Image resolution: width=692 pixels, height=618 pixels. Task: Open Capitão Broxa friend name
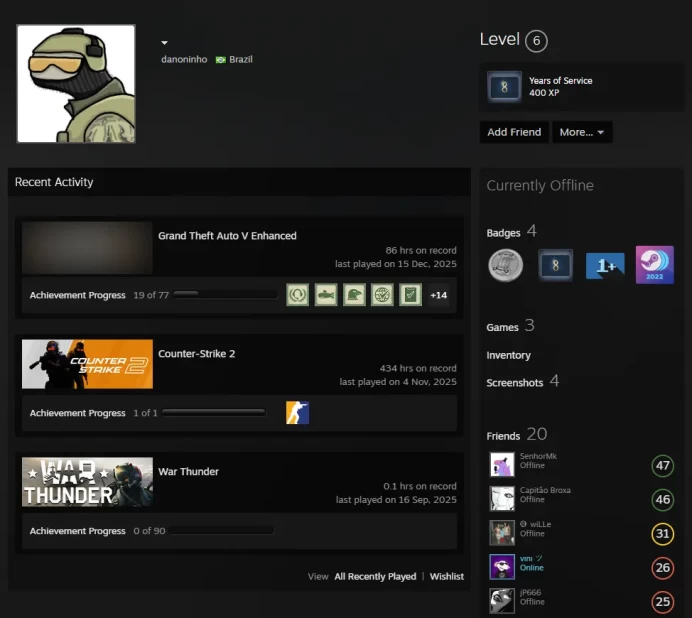pos(545,490)
